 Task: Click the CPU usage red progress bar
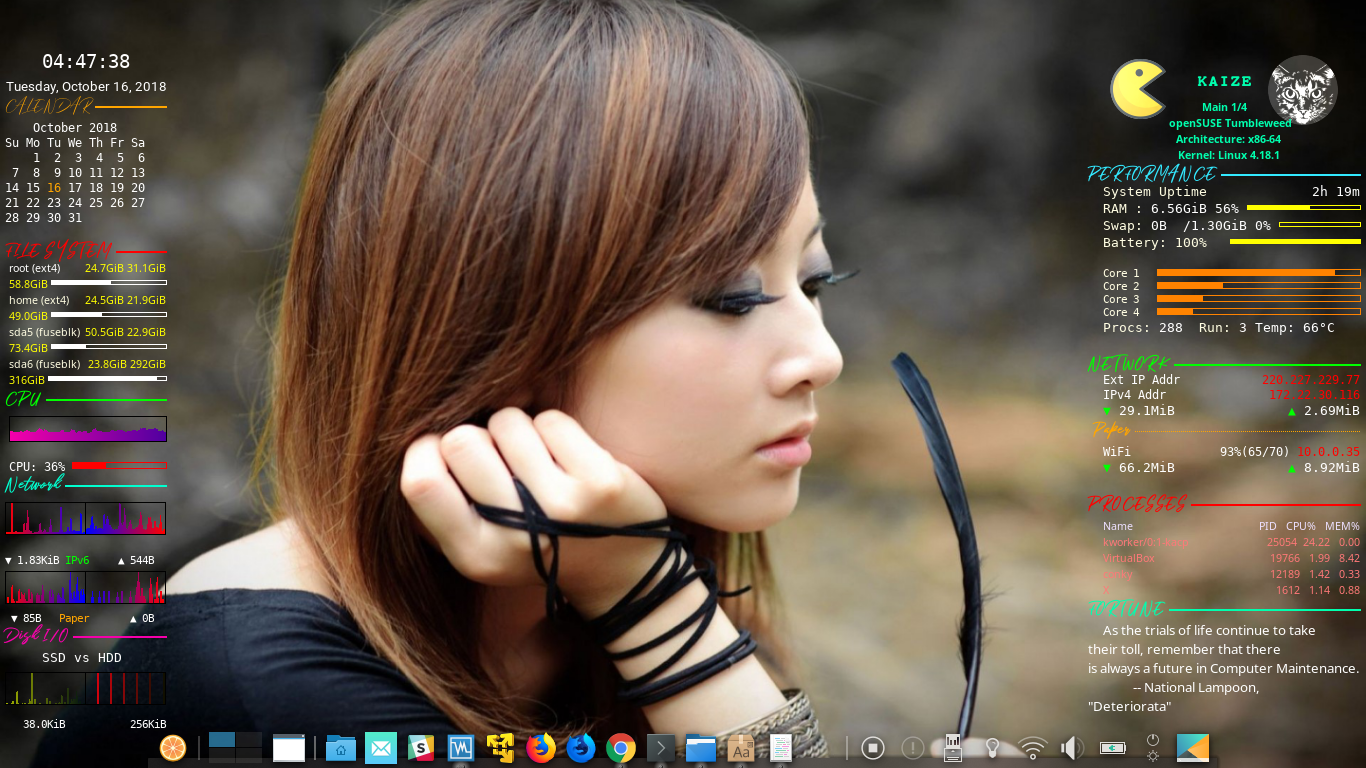tap(119, 466)
